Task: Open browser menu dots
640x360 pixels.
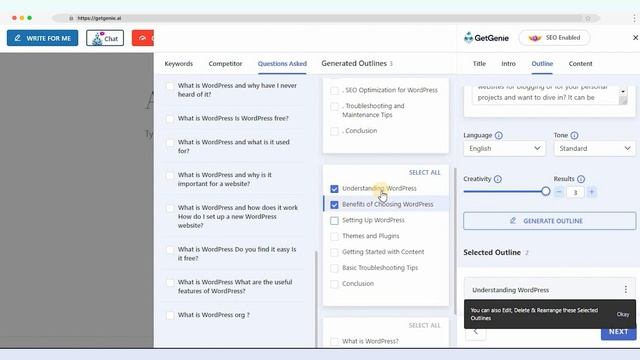Action: tap(634, 18)
